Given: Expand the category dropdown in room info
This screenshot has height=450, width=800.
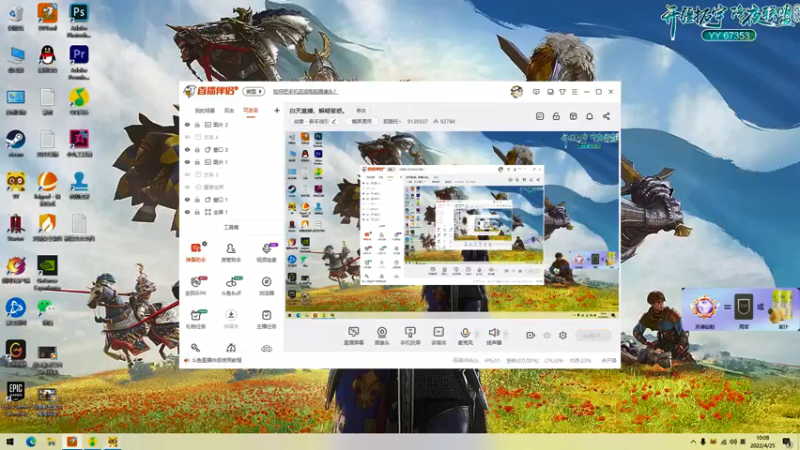Looking at the screenshot, I should [392, 121].
